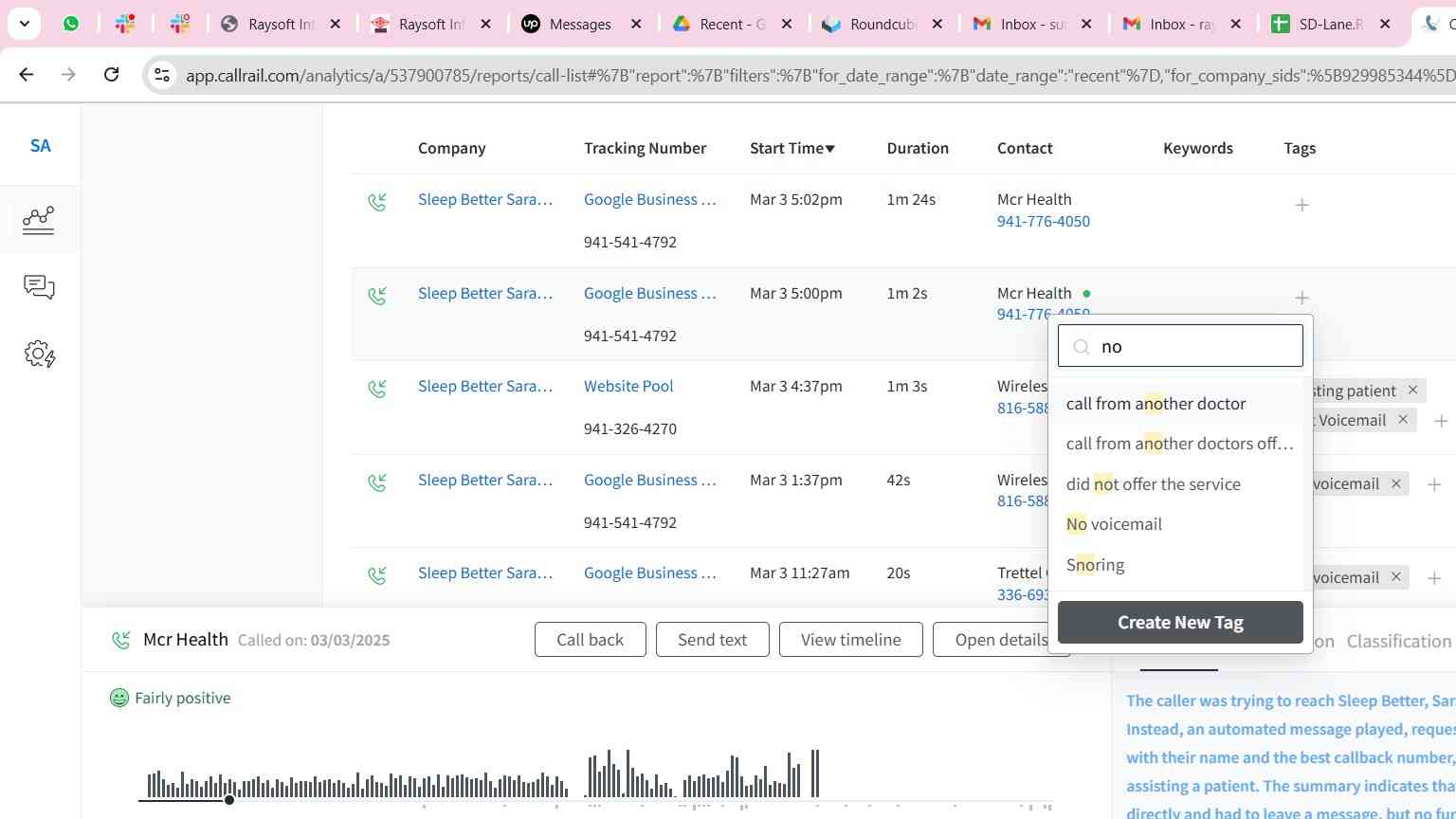1456x819 pixels.
Task: Open the tab search dropdown arrow
Action: click(24, 24)
